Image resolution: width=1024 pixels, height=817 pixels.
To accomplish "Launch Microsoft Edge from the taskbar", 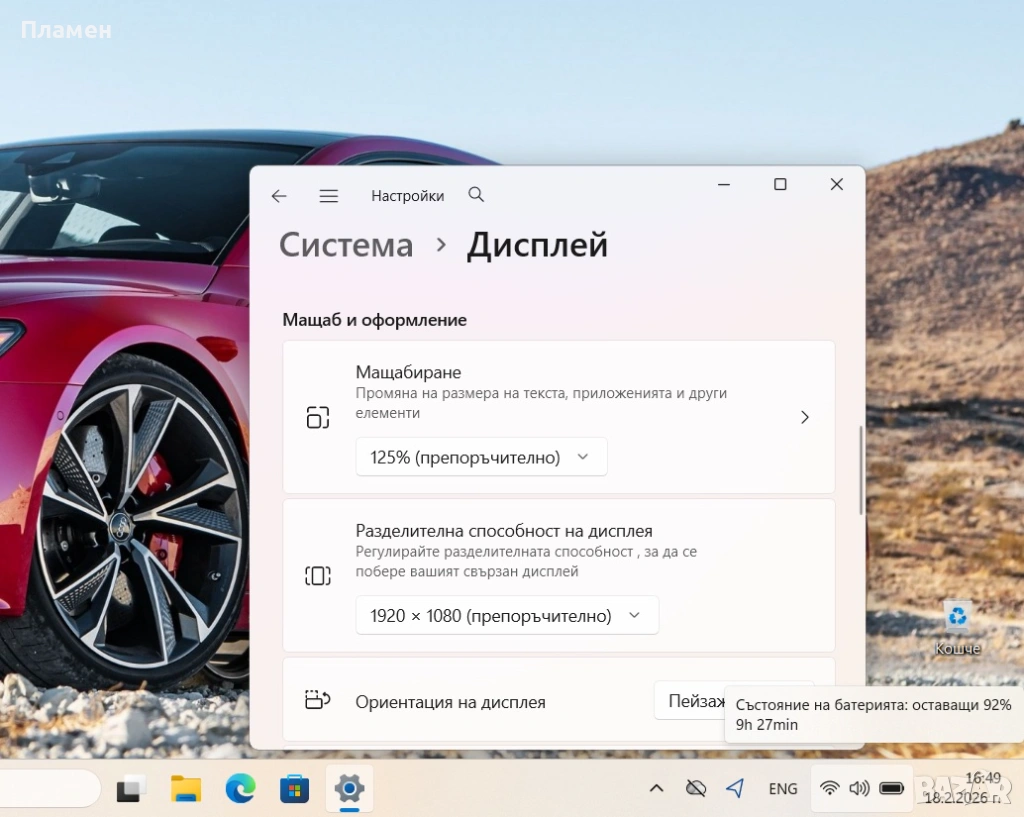I will tap(240, 789).
